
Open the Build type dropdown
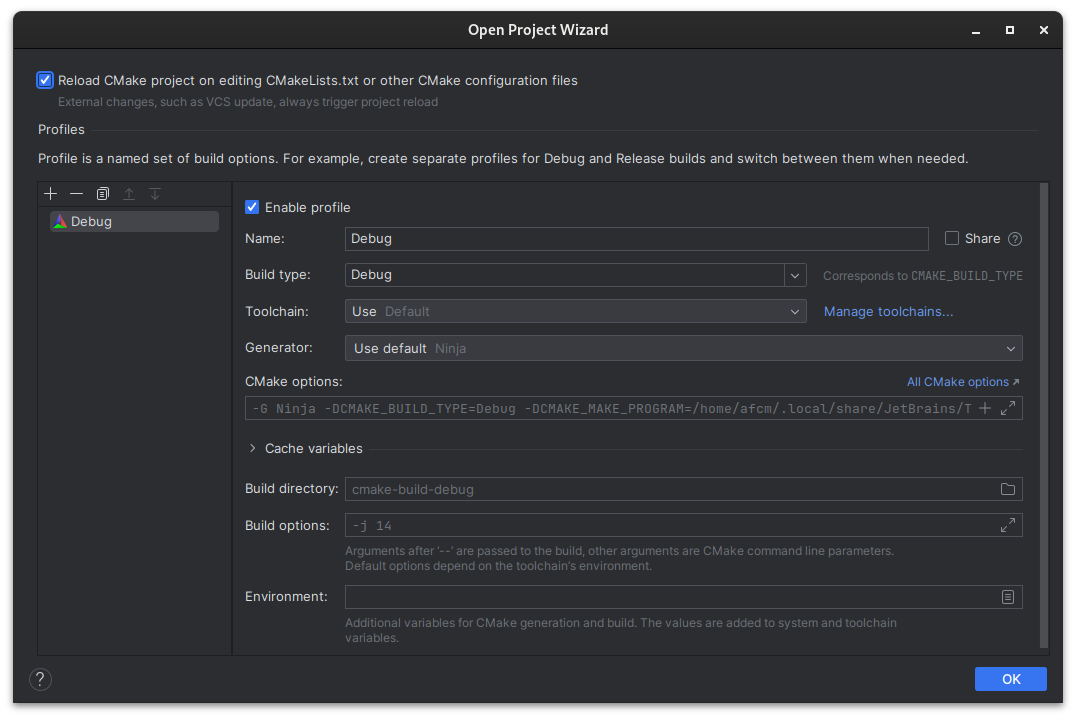coord(795,274)
